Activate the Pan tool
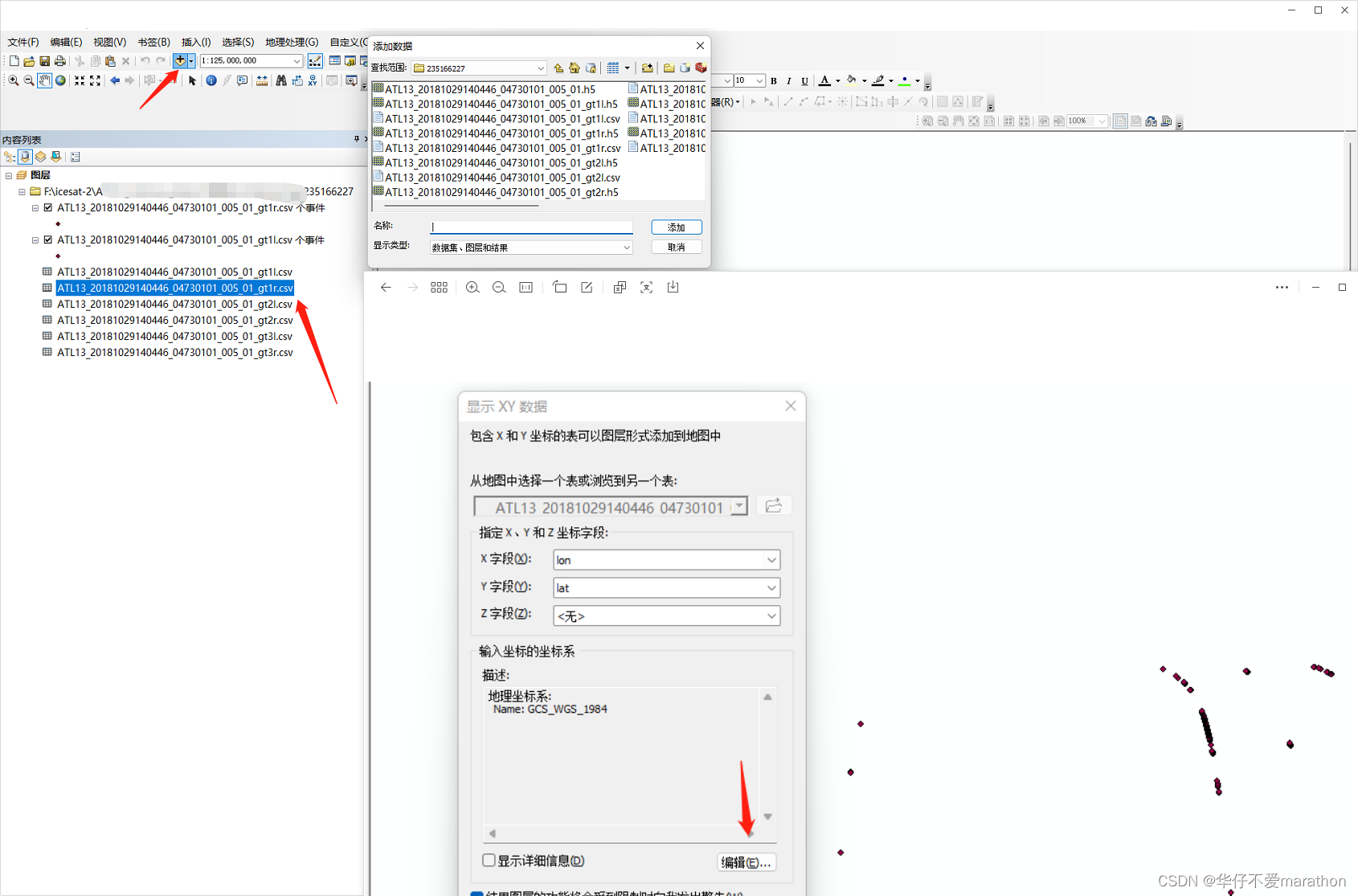Screen dimensions: 1358x896 point(44,80)
